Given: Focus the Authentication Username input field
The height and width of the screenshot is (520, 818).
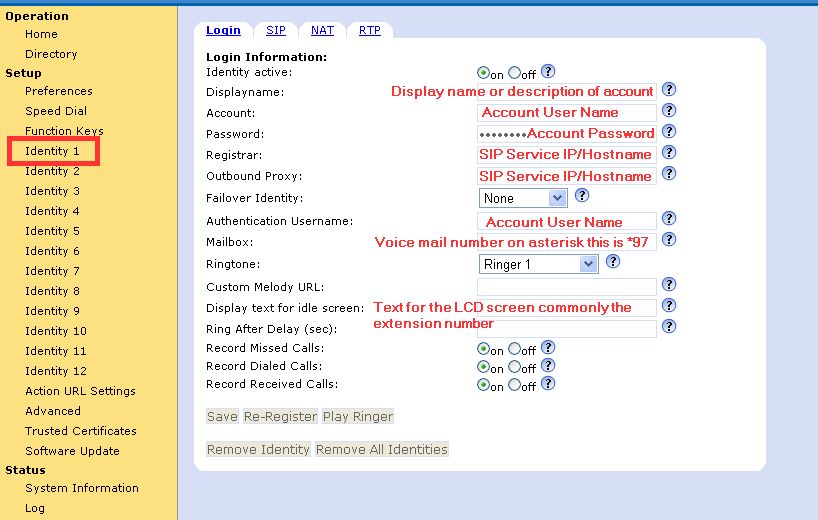Looking at the screenshot, I should click(x=567, y=221).
